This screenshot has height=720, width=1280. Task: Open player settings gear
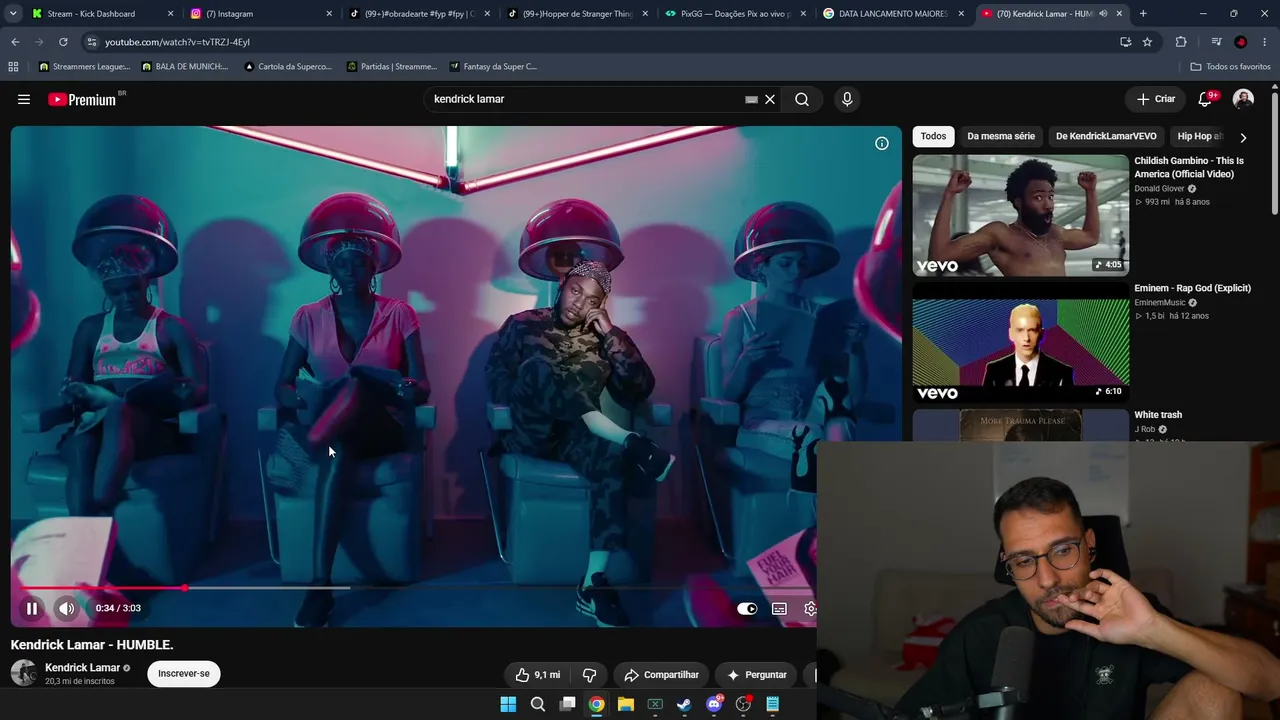click(x=810, y=608)
